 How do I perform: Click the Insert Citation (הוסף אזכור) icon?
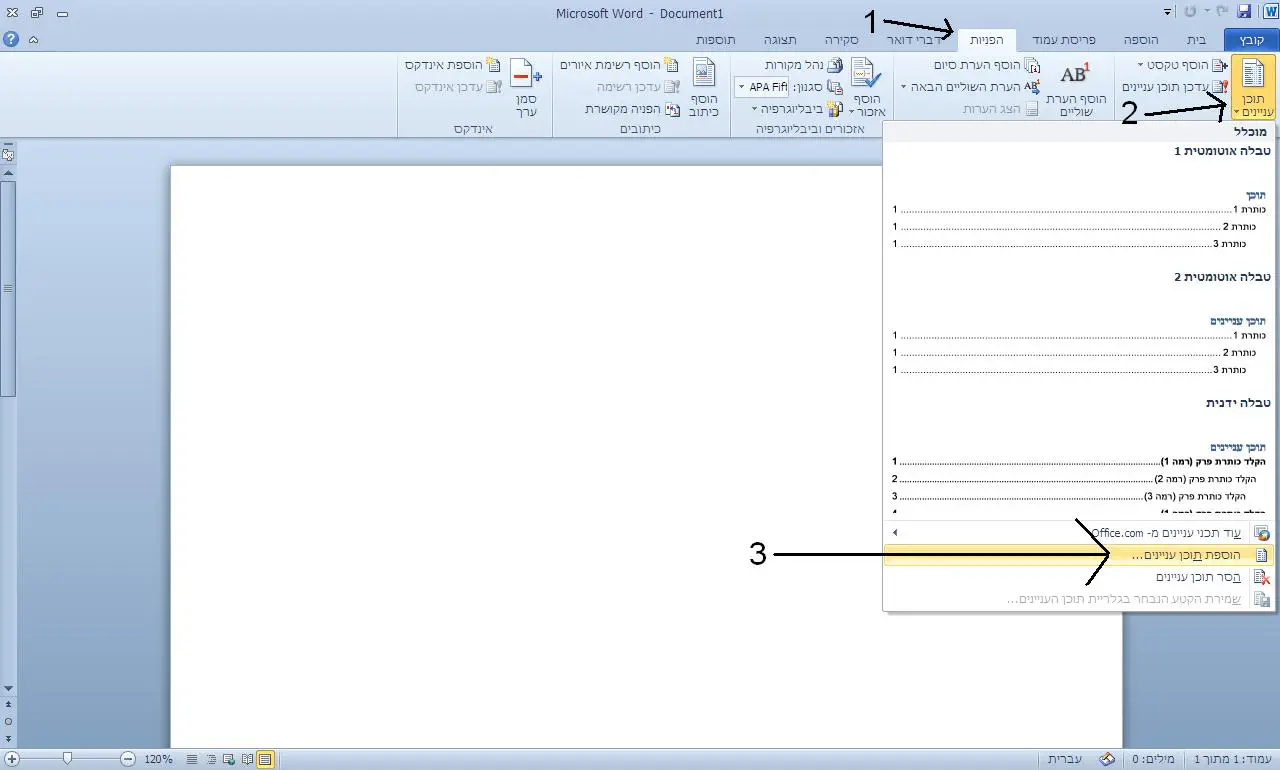click(866, 76)
